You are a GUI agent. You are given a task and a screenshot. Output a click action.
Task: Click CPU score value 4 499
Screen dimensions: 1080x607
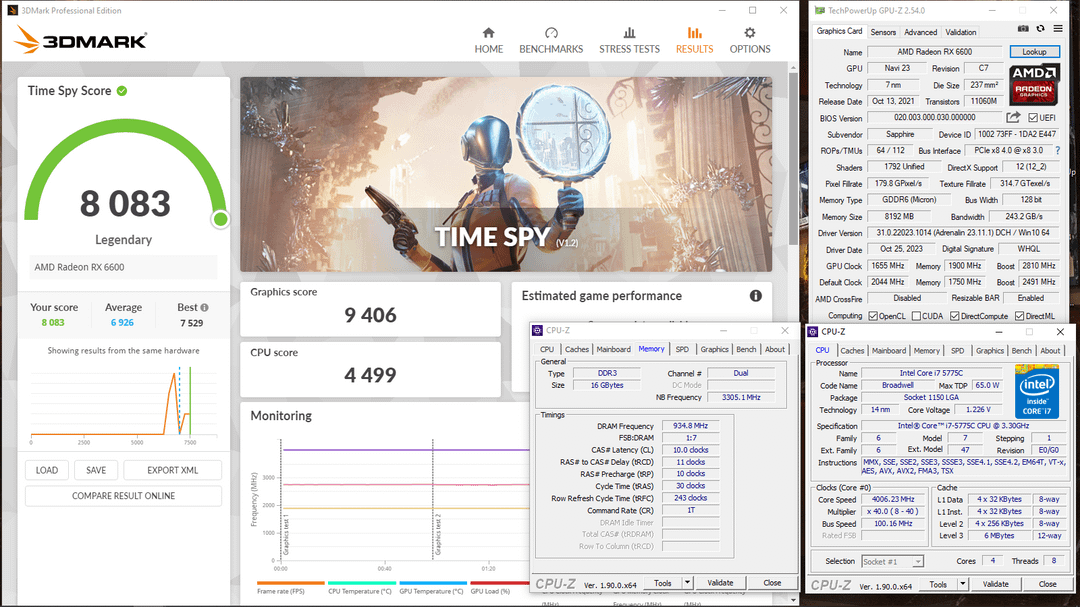[370, 375]
